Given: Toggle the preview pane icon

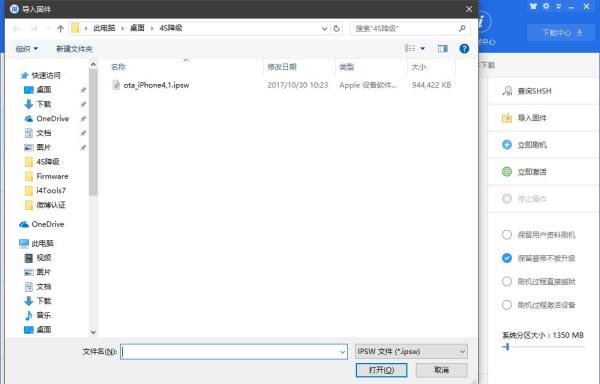Looking at the screenshot, I should (443, 49).
